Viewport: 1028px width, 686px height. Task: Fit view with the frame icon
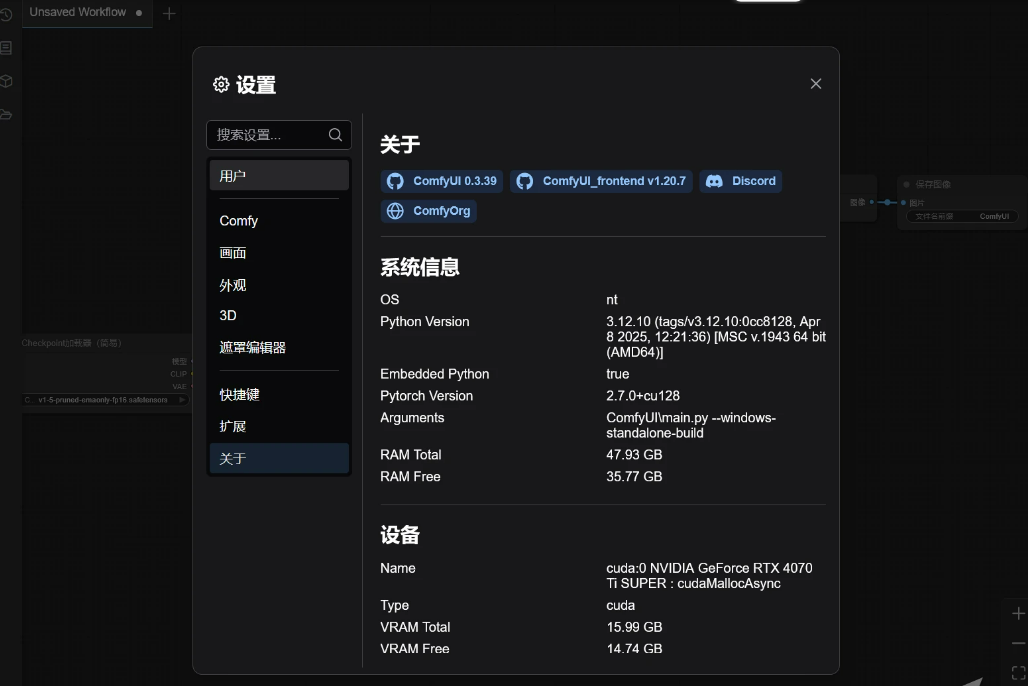click(x=1018, y=673)
